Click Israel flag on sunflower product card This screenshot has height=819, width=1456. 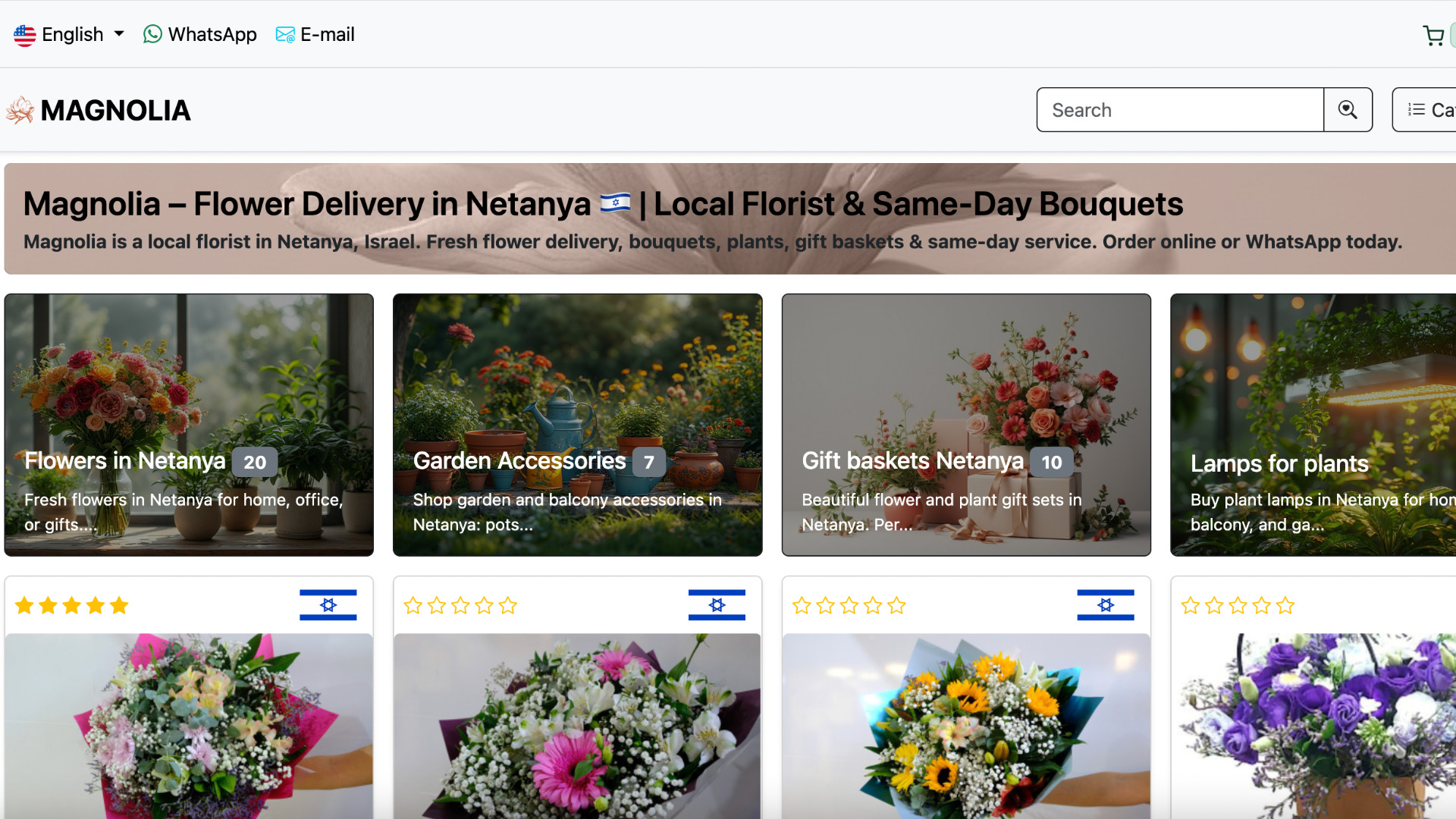tap(1106, 605)
